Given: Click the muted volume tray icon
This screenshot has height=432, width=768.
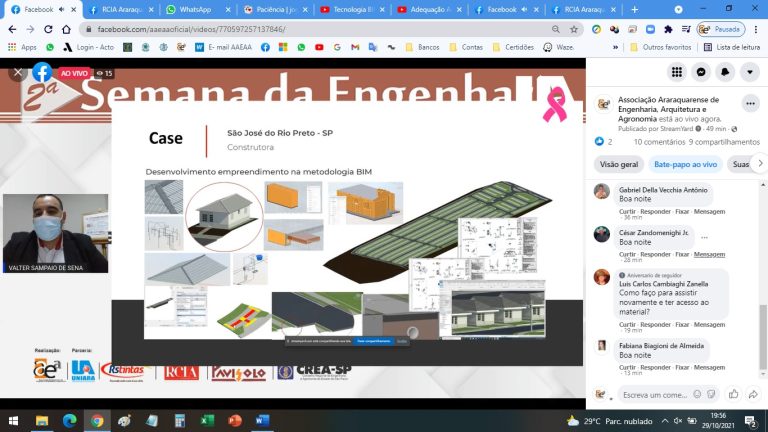Looking at the screenshot, I should [678, 421].
